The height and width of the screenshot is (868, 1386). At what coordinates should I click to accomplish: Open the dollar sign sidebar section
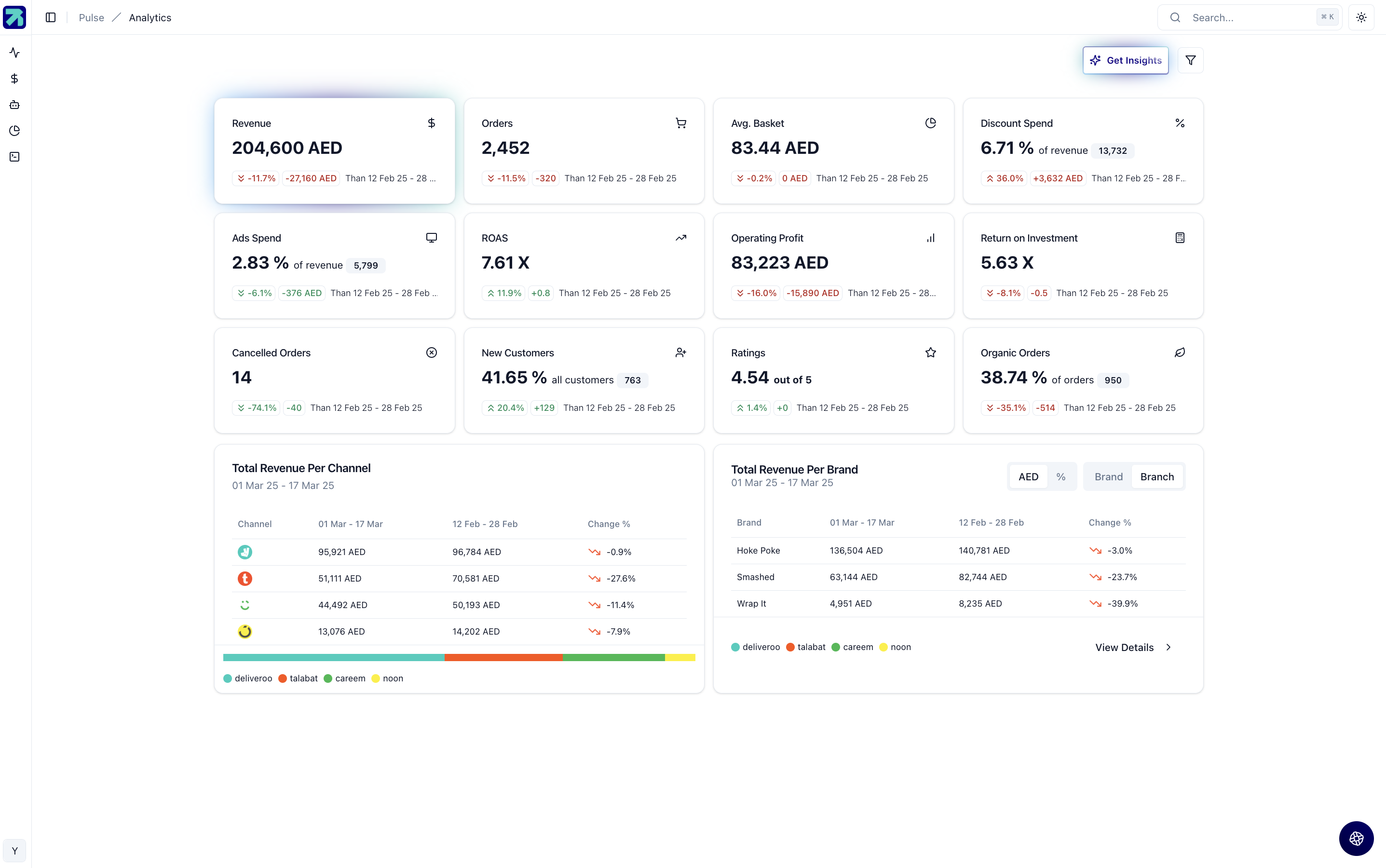point(15,79)
